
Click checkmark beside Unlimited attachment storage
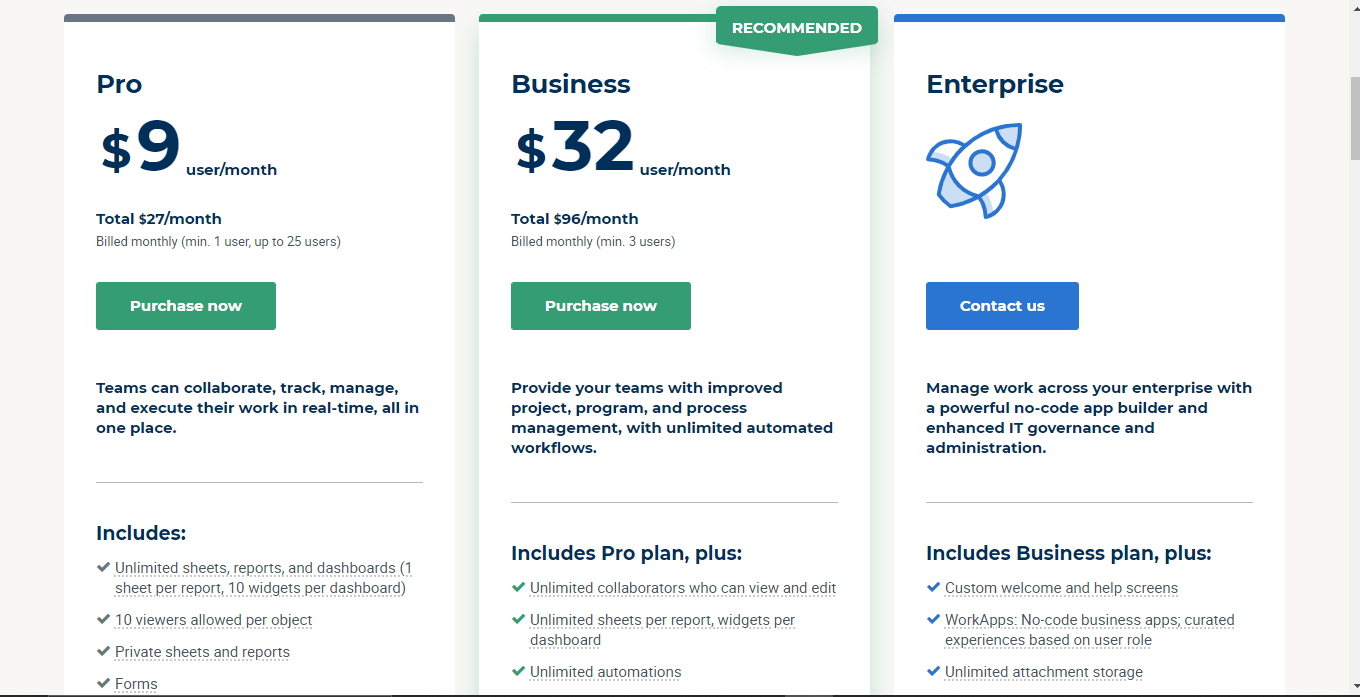pyautogui.click(x=933, y=671)
